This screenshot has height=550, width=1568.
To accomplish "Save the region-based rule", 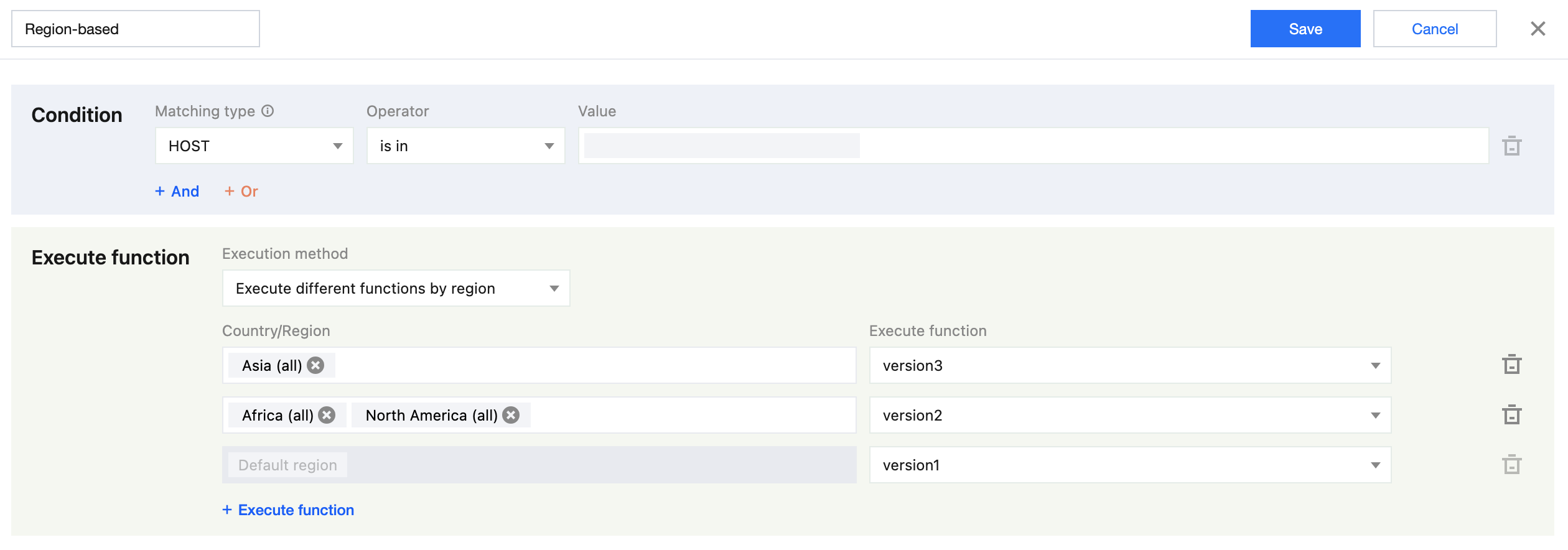I will [x=1305, y=29].
